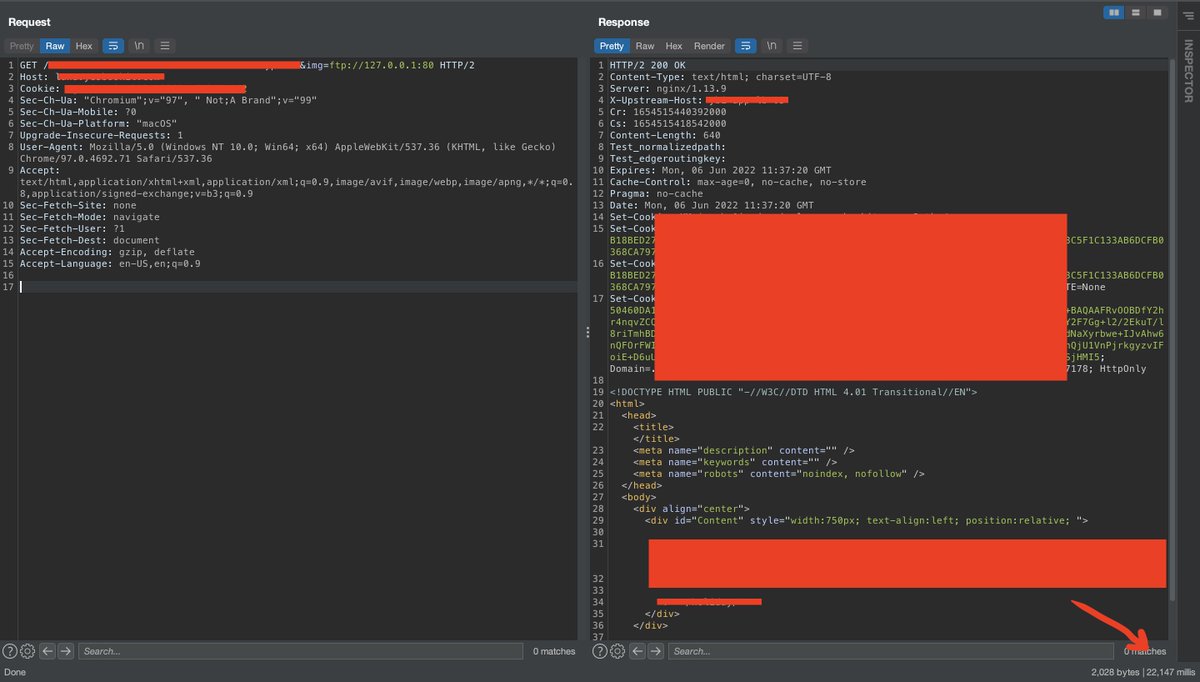Show non-printable characters in Response panel
The width and height of the screenshot is (1200, 682).
point(771,46)
